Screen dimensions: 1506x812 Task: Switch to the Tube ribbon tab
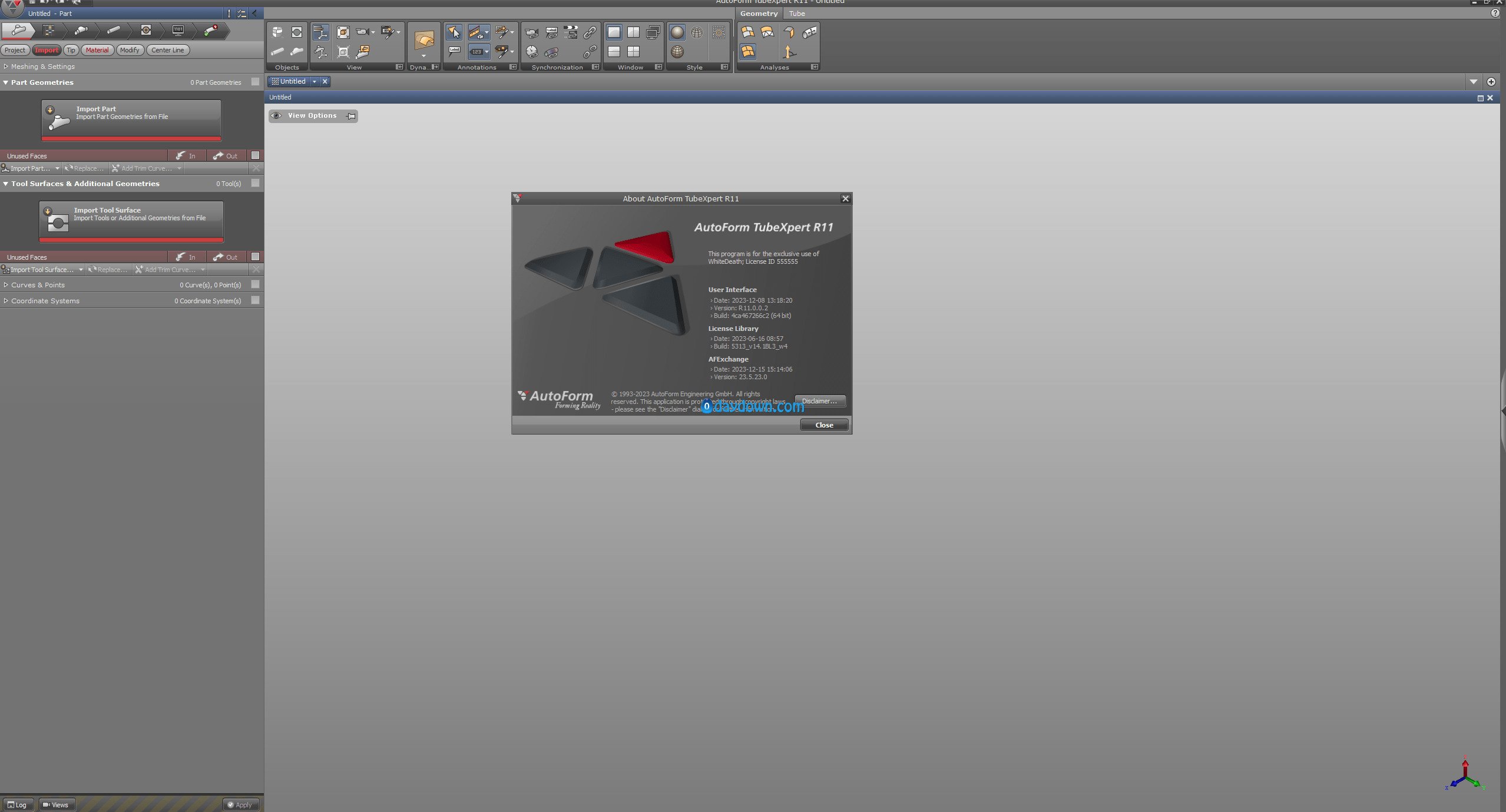(797, 14)
